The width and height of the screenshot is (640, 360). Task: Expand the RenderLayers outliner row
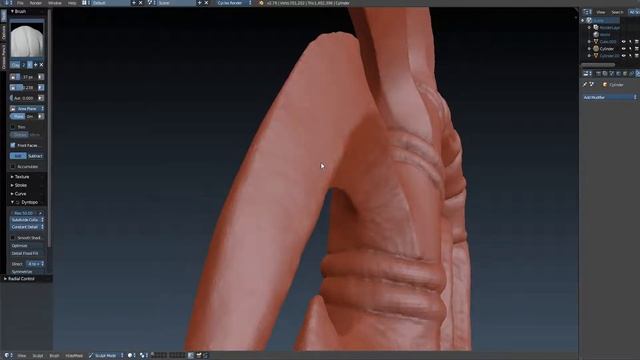(x=589, y=27)
